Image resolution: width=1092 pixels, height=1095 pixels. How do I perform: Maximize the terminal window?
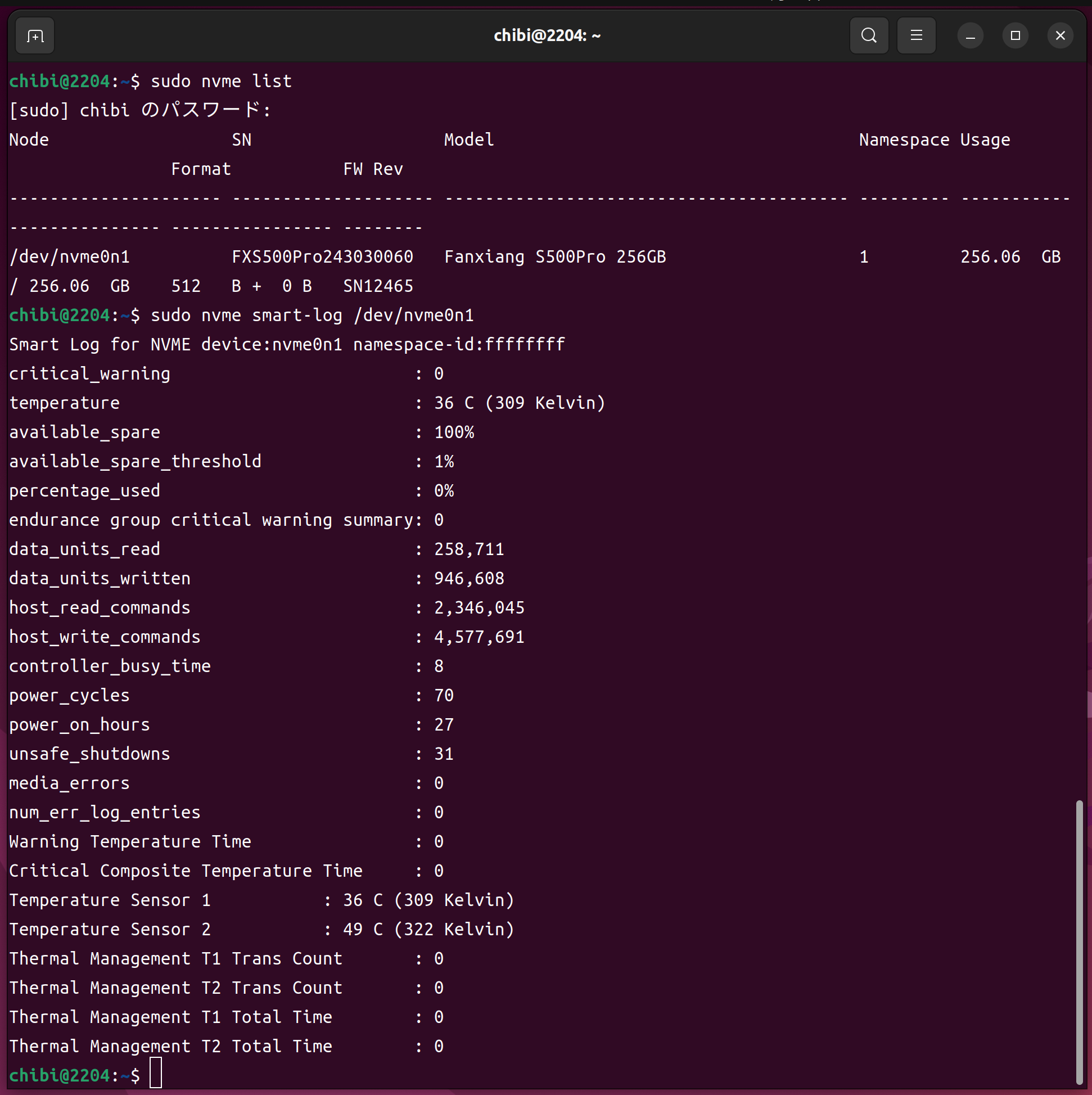point(1015,35)
